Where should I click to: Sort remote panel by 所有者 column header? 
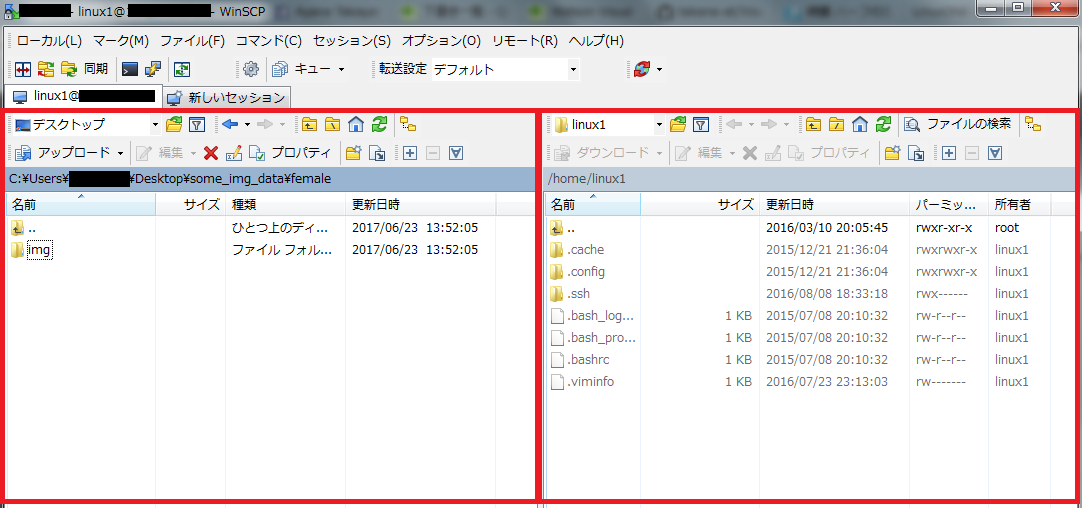pos(1019,204)
